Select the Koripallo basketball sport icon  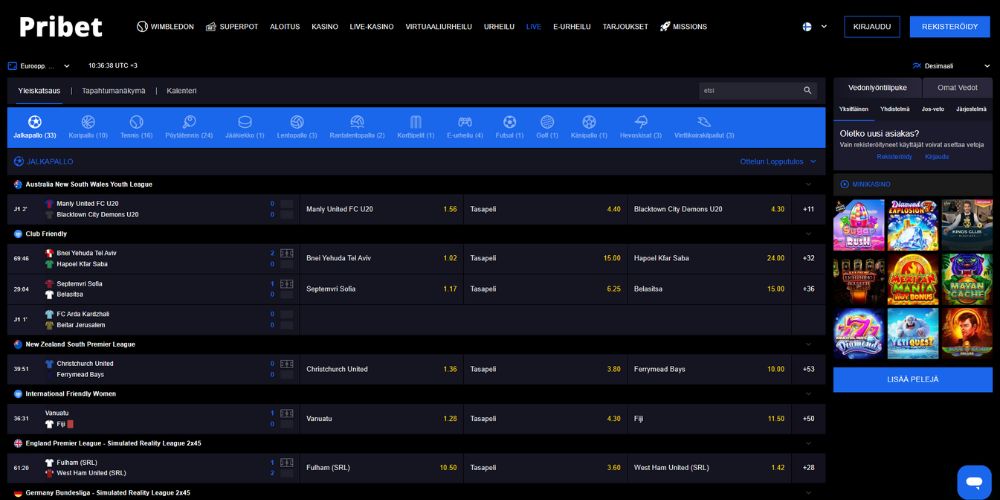88,122
